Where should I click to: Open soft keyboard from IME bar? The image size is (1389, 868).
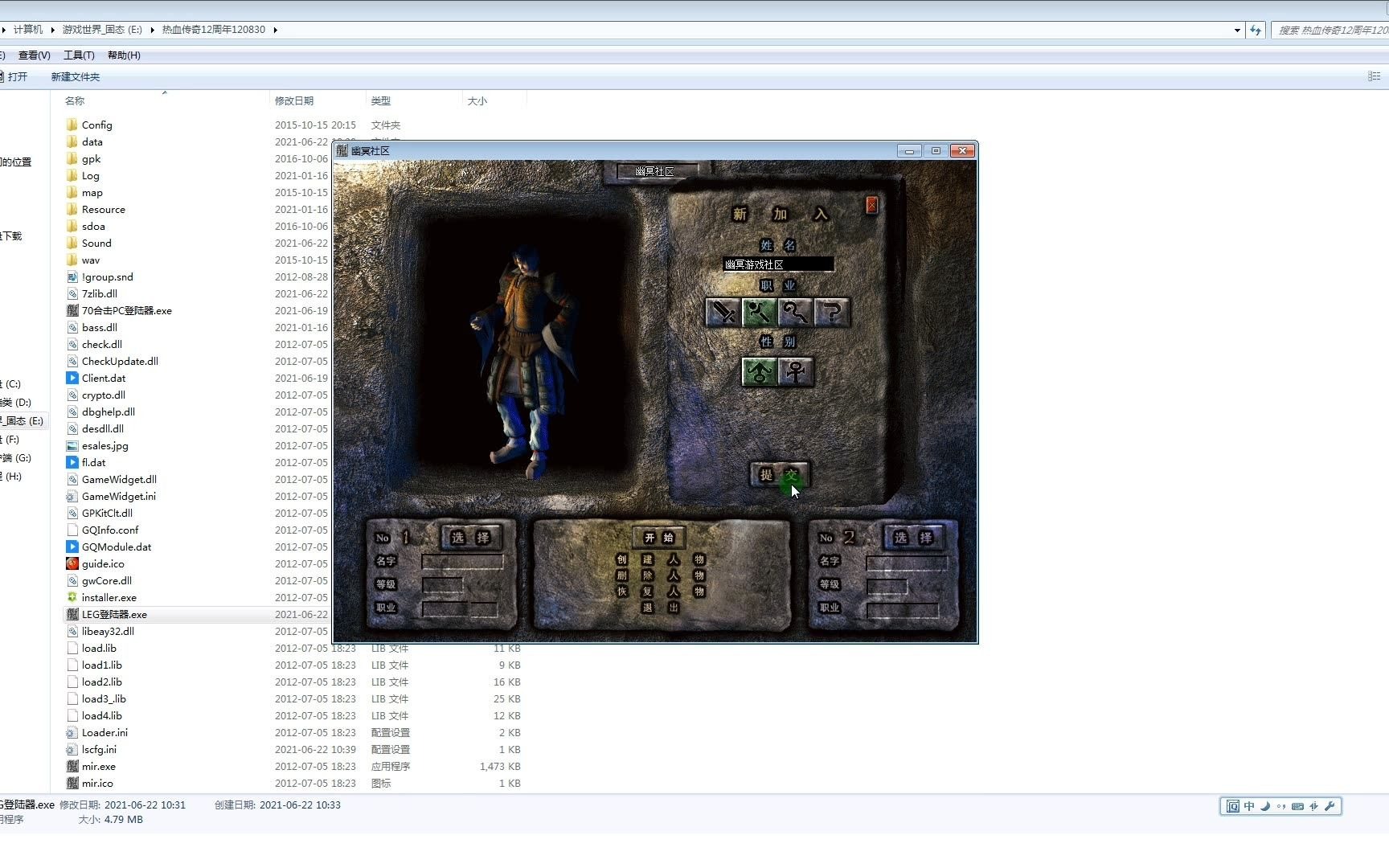[x=1297, y=806]
